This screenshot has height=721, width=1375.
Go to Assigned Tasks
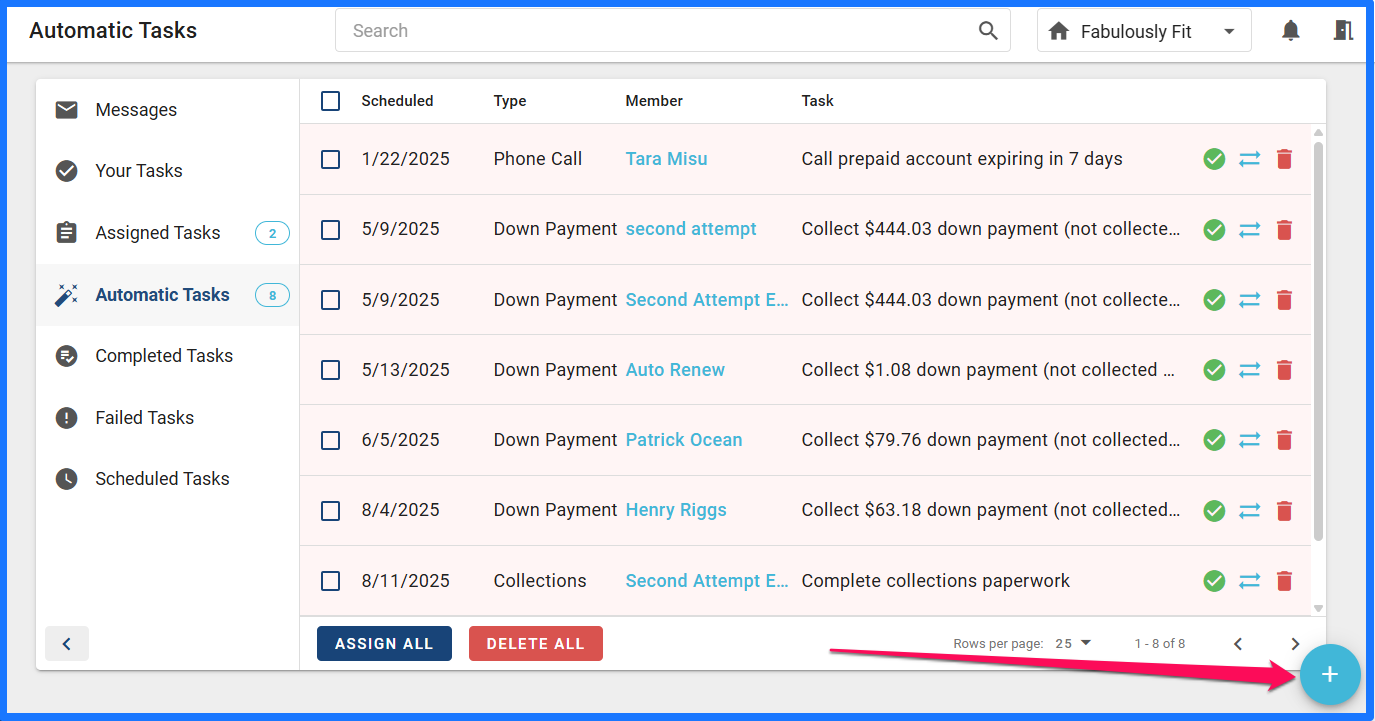(x=167, y=233)
